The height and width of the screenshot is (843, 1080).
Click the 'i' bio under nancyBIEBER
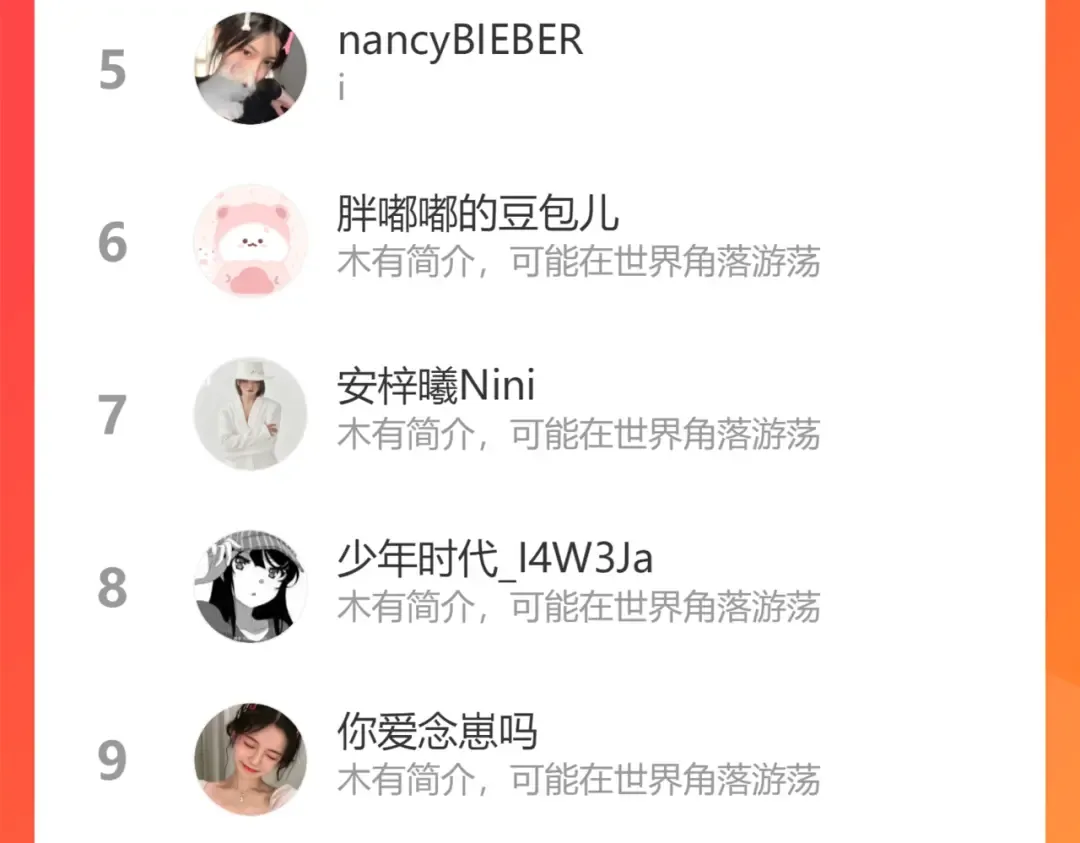(342, 89)
